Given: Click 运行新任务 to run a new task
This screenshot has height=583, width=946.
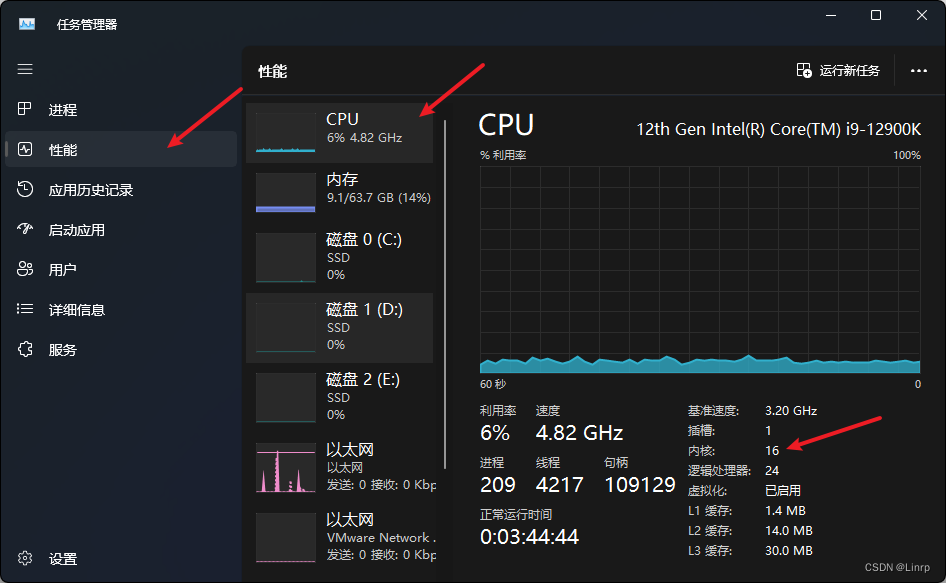Looking at the screenshot, I should click(840, 70).
